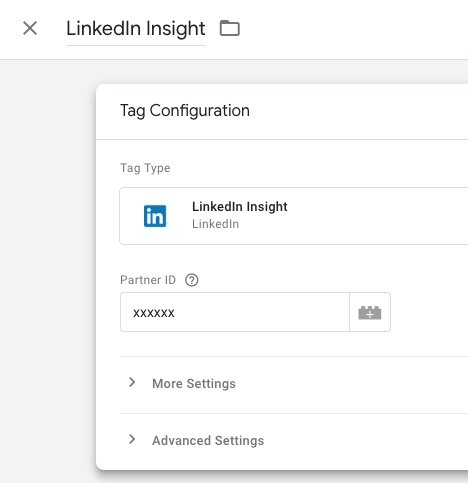Expand More Settings using its chevron arrow
Screen dimensions: 468x483
point(132,382)
